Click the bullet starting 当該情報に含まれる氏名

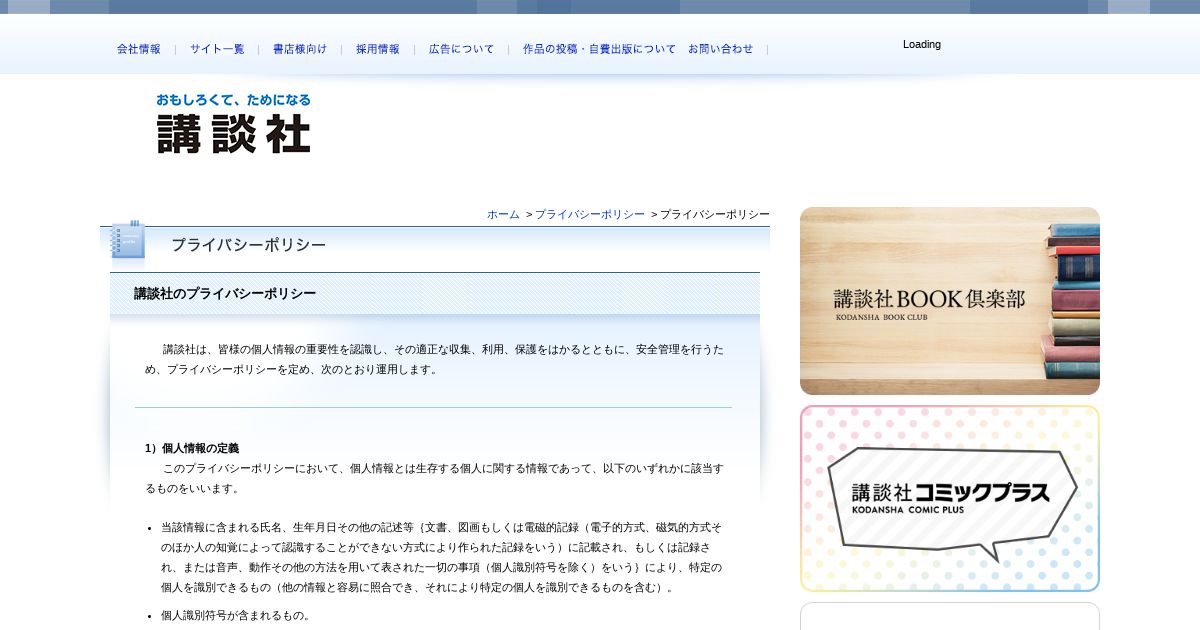point(441,557)
